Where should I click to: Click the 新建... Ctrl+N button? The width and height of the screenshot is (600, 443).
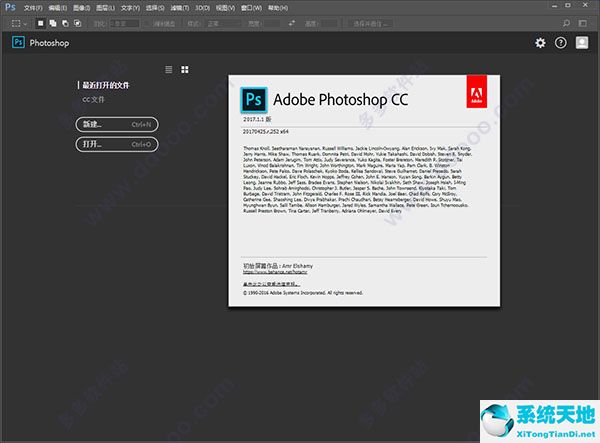[117, 124]
